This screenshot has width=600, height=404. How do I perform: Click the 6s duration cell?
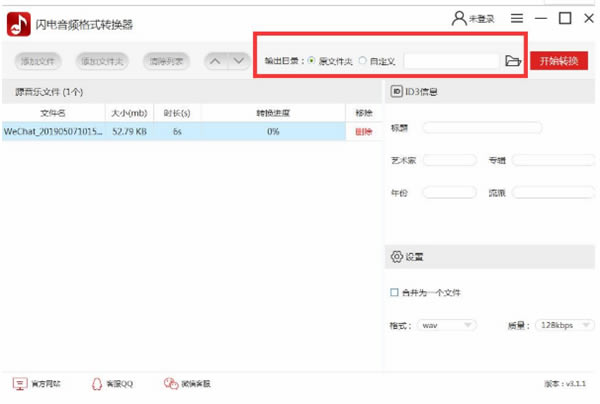click(177, 132)
